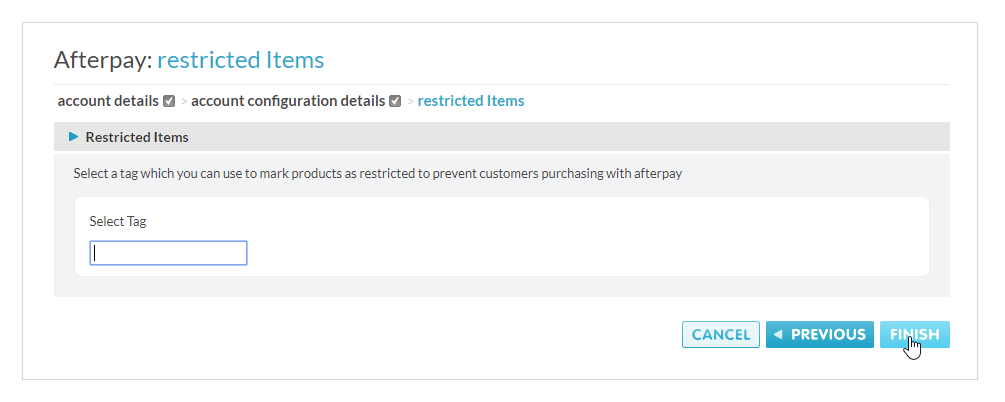Viewport: 1005px width, 402px height.
Task: Click the Select Tag field label
Action: coord(118,221)
